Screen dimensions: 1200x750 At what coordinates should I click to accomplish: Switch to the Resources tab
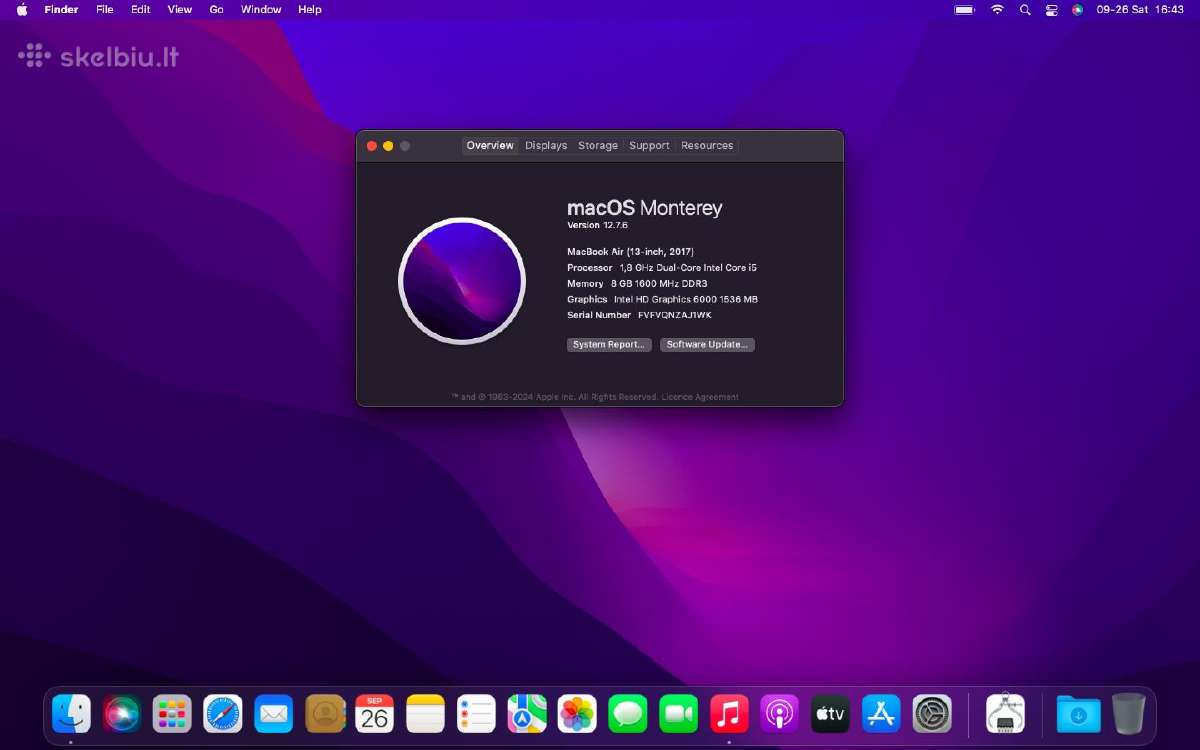[x=707, y=145]
